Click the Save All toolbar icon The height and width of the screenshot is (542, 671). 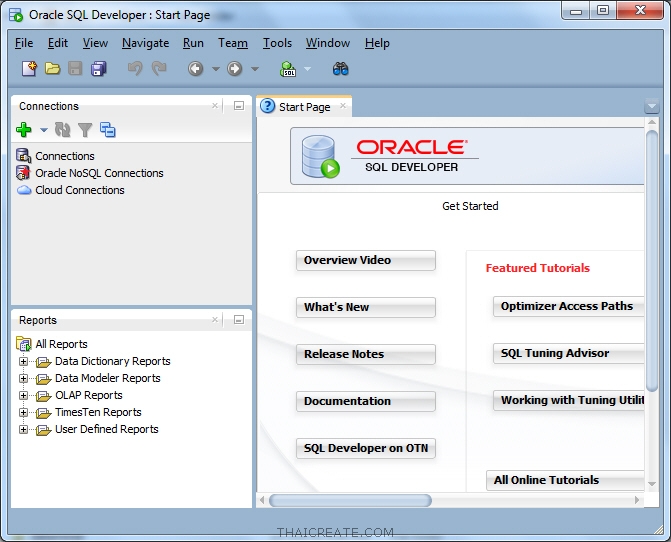(x=98, y=69)
